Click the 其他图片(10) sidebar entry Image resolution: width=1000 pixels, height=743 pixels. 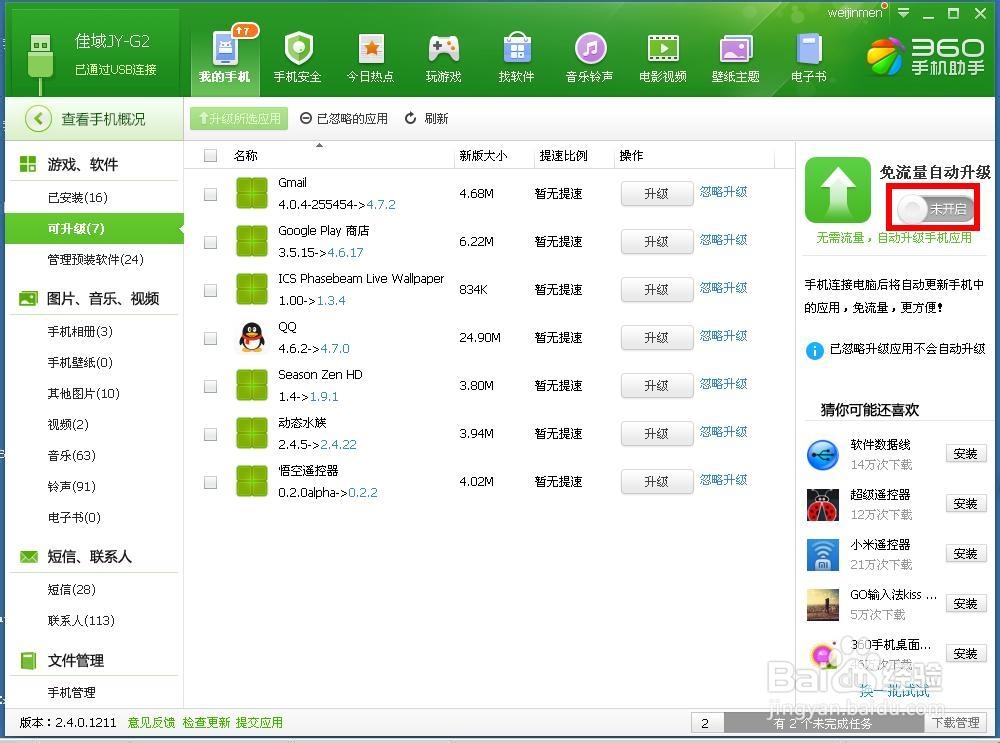84,394
